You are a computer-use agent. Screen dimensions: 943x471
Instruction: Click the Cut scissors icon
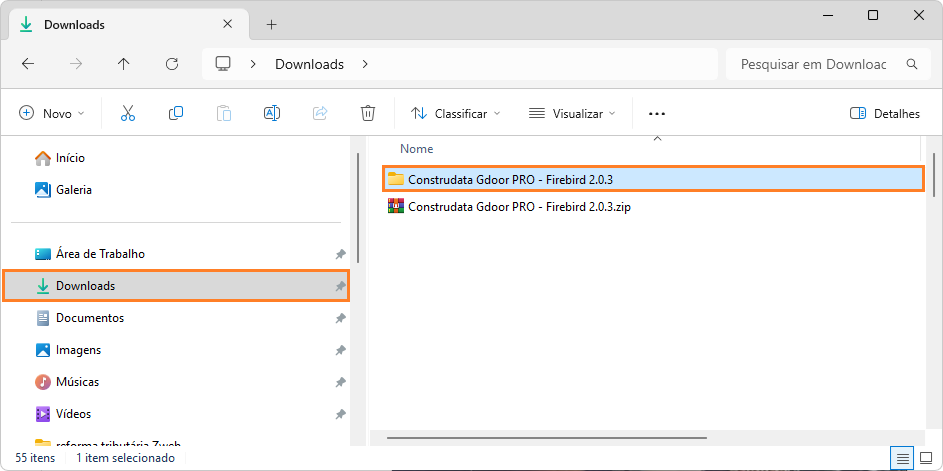(128, 113)
